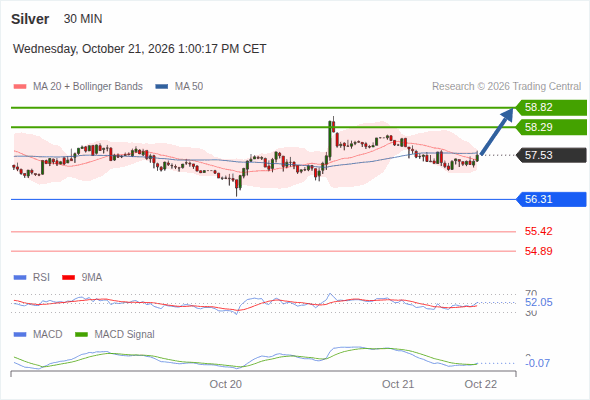Viewport: 590px width, 400px height.
Task: Click the 'Silver' chart title
Action: [30, 19]
